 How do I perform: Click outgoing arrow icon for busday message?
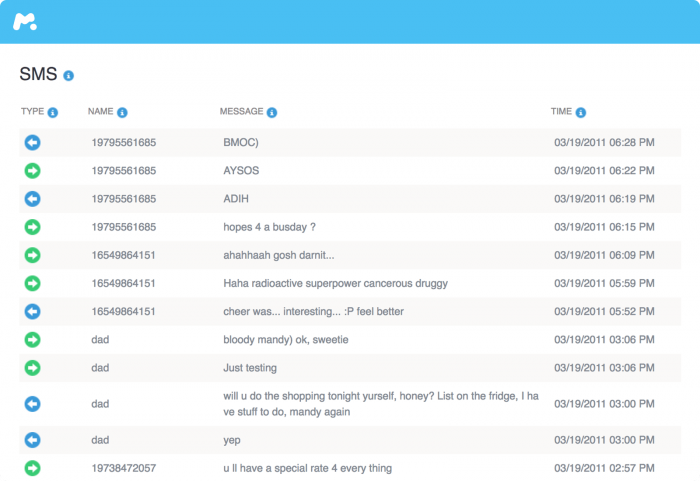[33, 227]
